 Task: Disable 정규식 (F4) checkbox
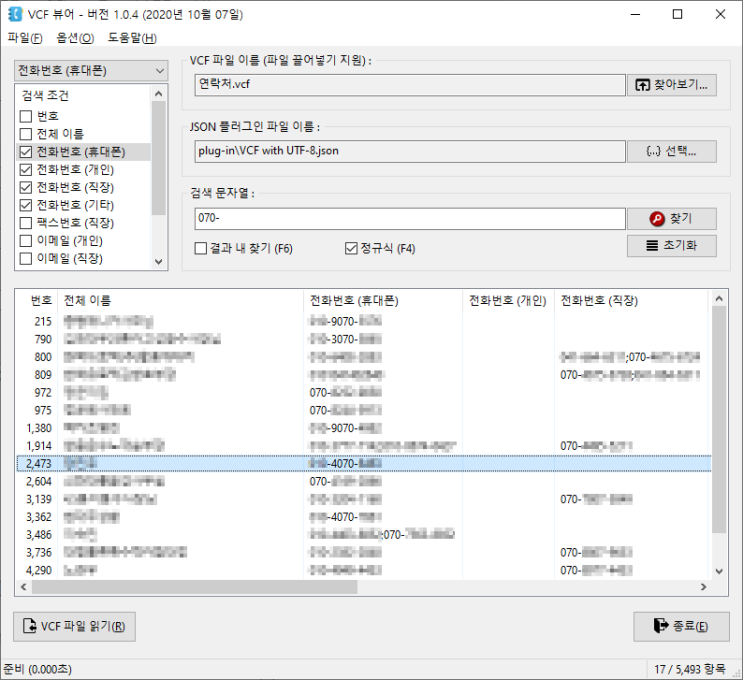click(x=351, y=248)
